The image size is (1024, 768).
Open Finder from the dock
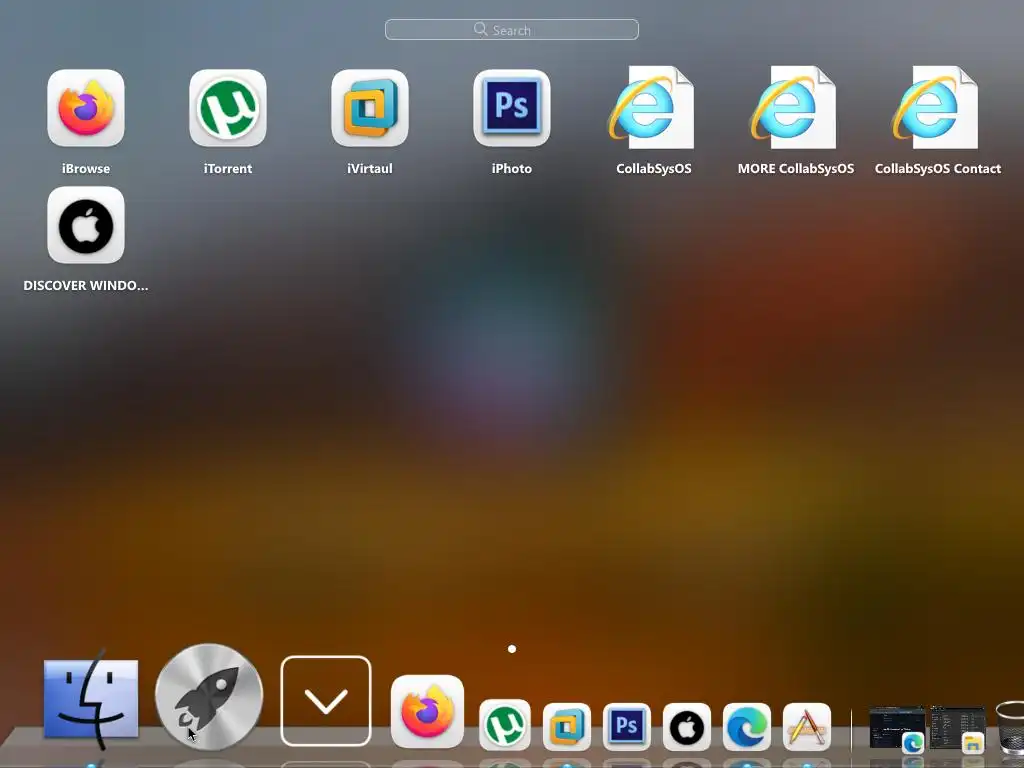[91, 699]
